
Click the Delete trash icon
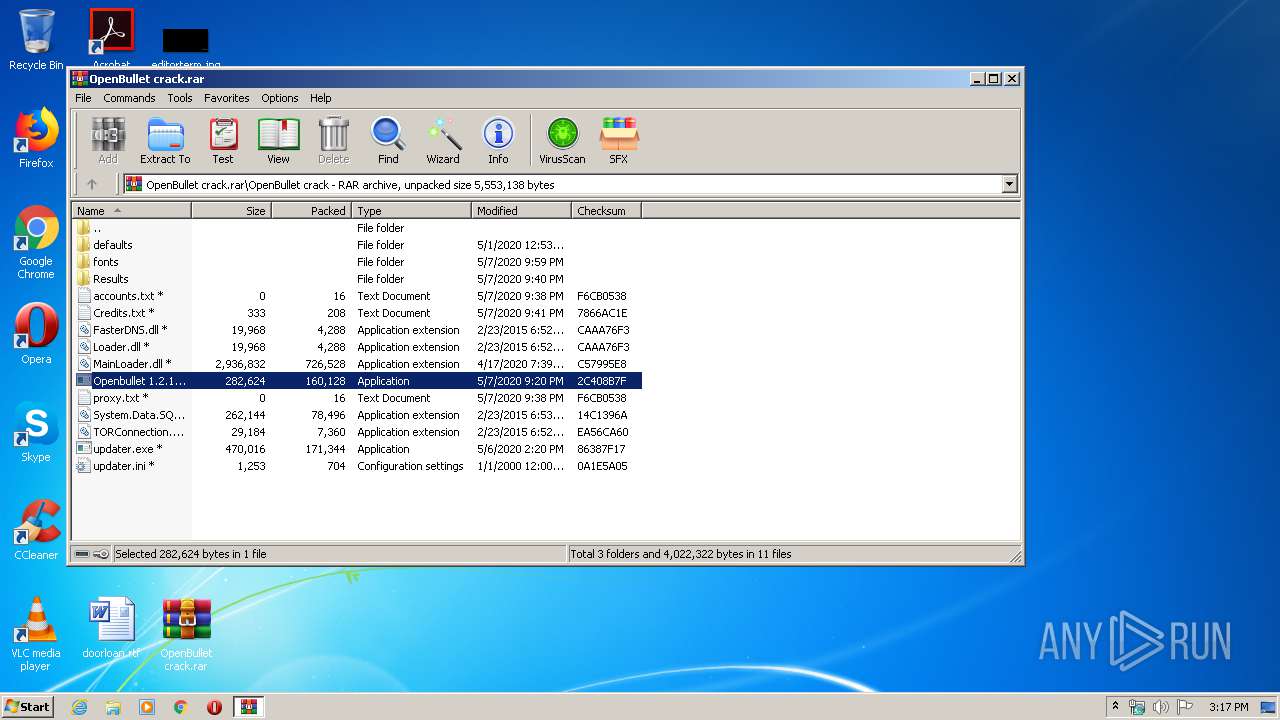(x=333, y=140)
